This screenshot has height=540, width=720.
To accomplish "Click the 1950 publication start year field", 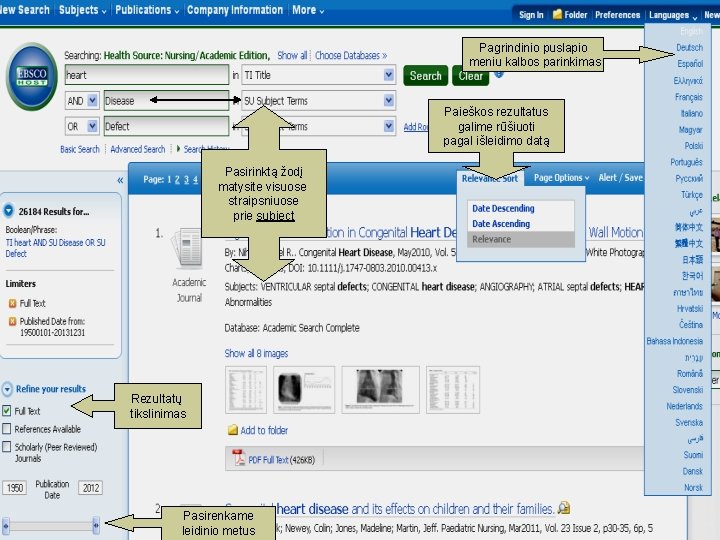I will click(15, 488).
